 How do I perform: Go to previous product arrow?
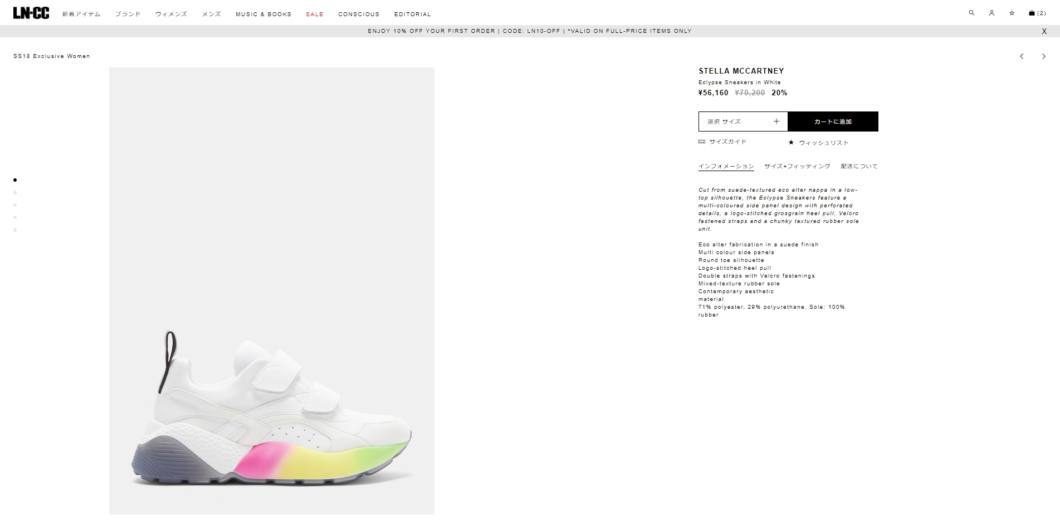tap(1021, 57)
